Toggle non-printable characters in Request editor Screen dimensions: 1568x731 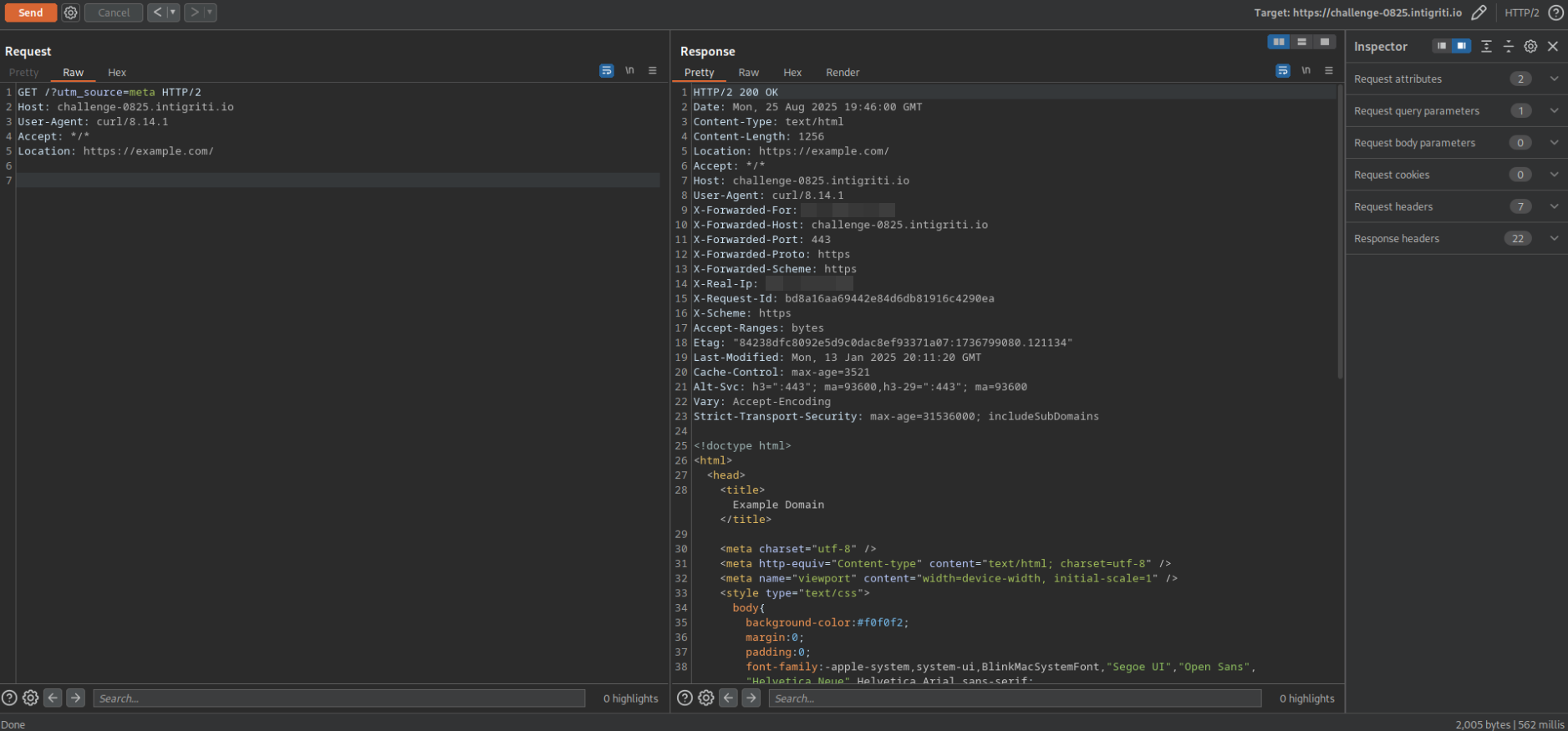click(x=629, y=71)
